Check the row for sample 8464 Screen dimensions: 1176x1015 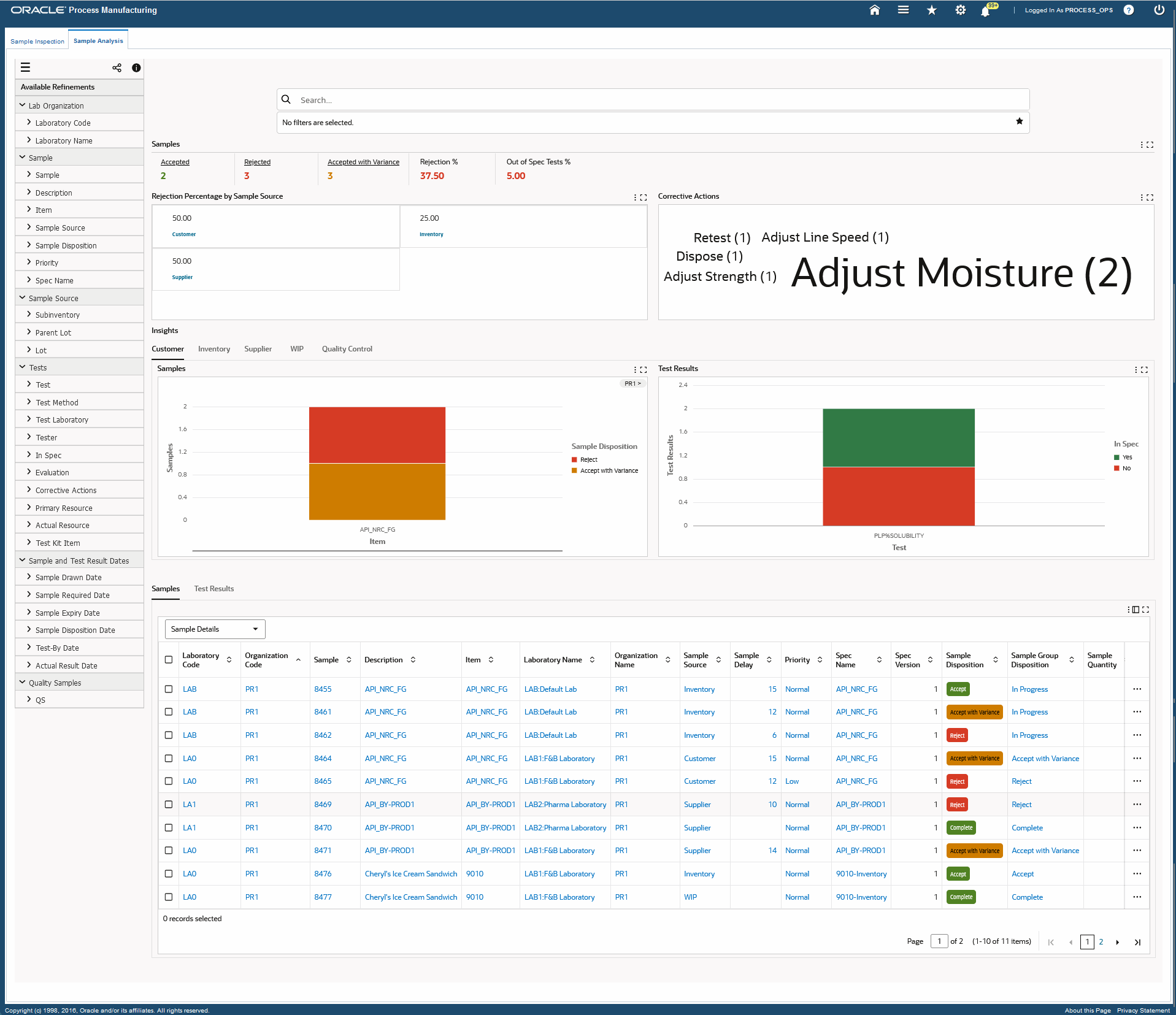click(x=169, y=758)
